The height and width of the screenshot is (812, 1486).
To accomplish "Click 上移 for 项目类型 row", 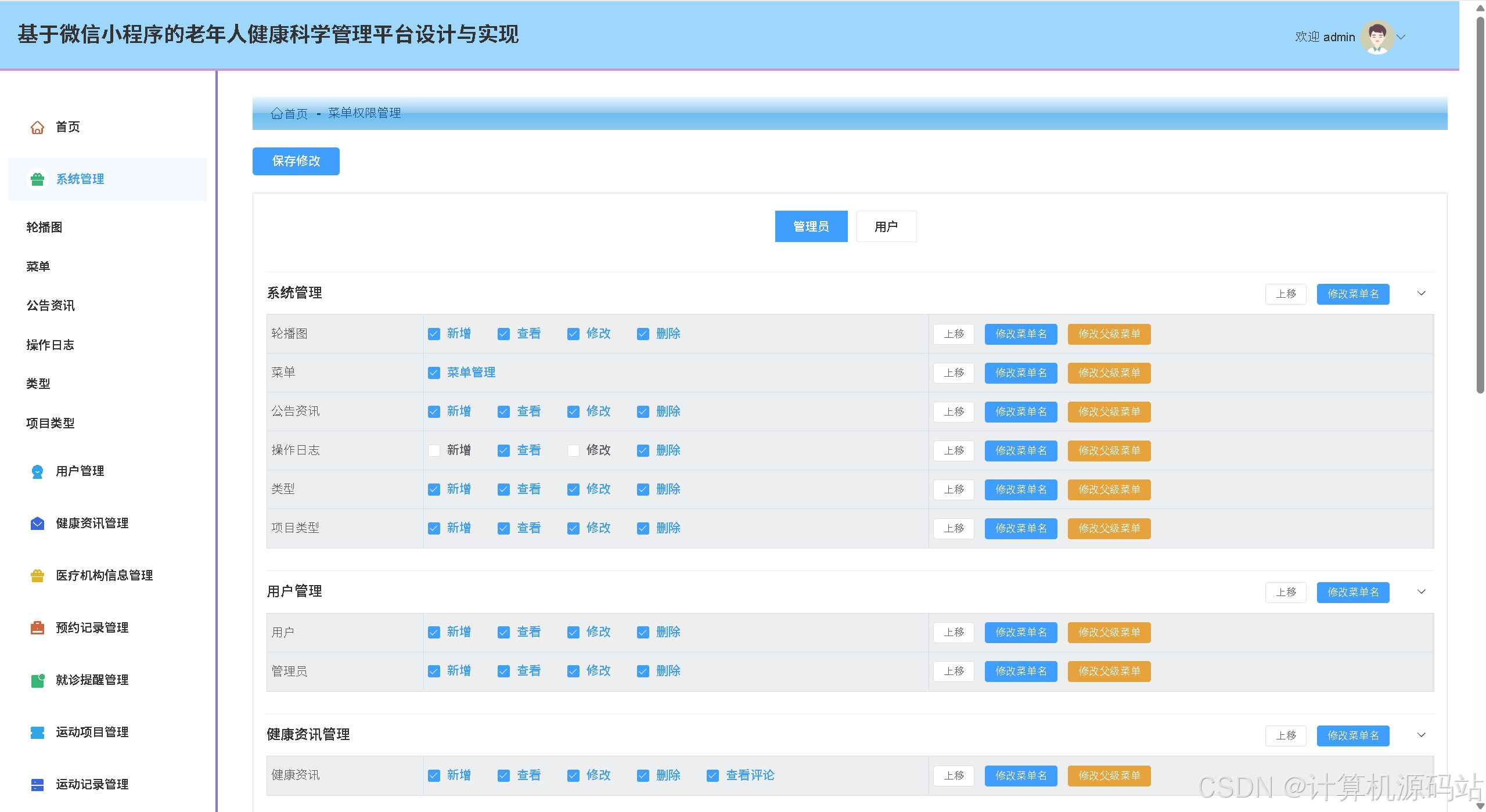I will click(x=954, y=529).
